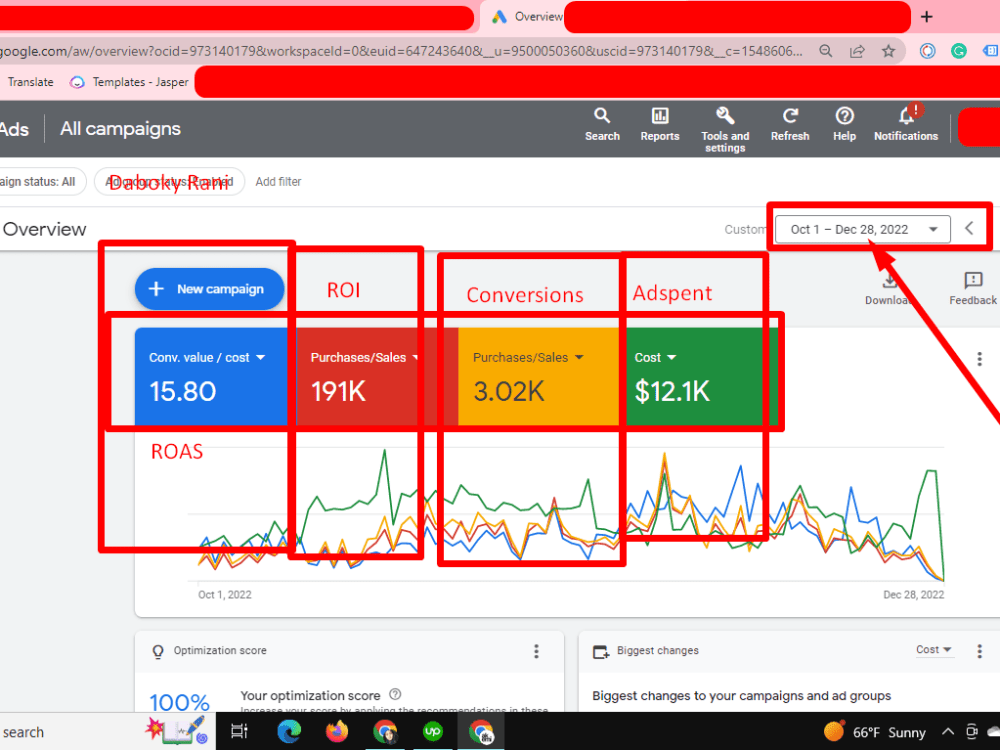The width and height of the screenshot is (1000, 750).
Task: Click the share page icon in address bar
Action: [857, 51]
